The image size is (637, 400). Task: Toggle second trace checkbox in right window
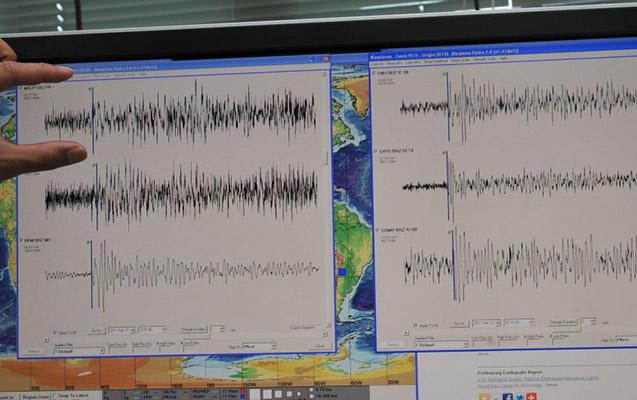376,151
